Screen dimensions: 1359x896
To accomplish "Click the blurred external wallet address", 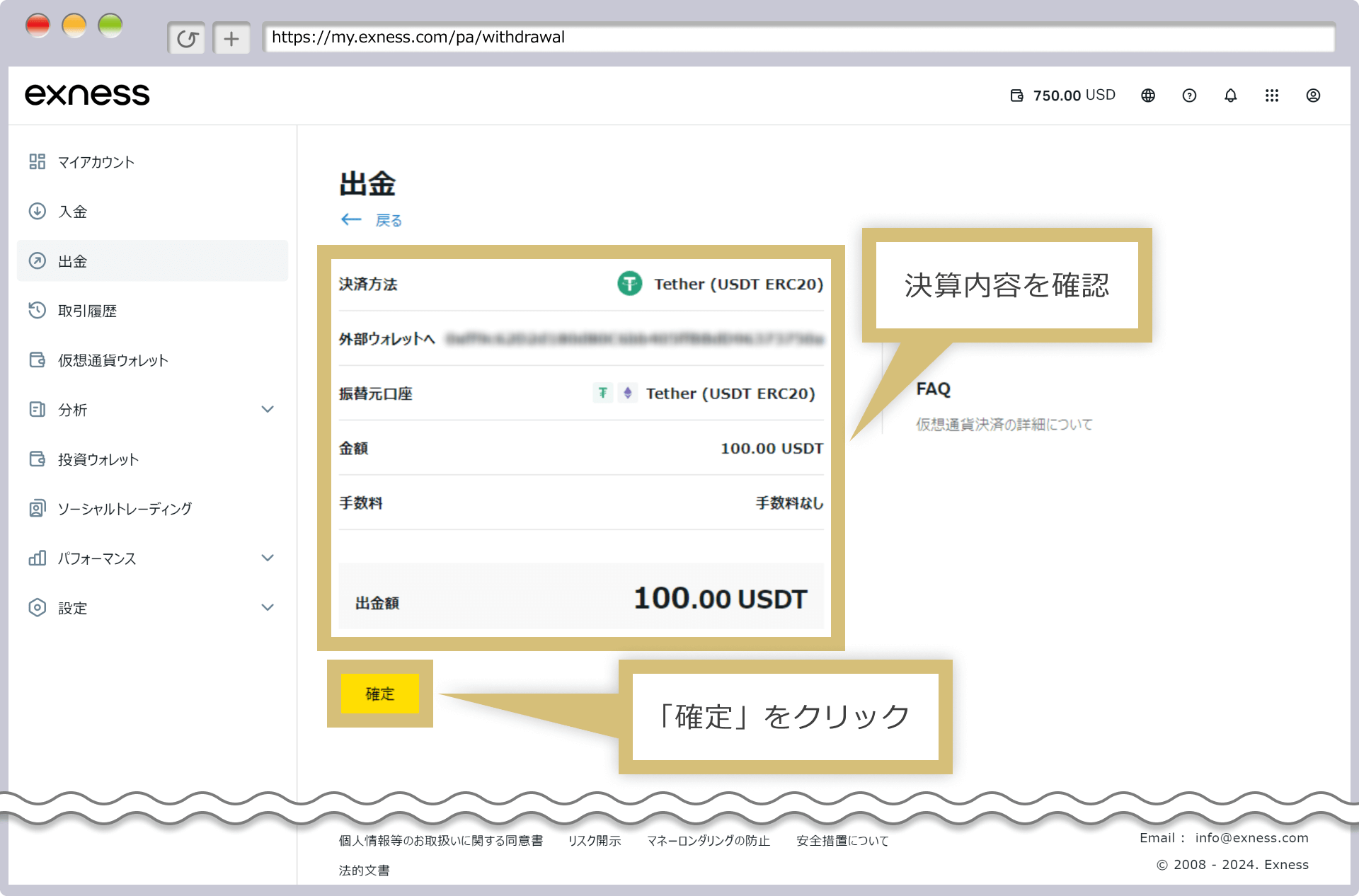I will coord(635,339).
